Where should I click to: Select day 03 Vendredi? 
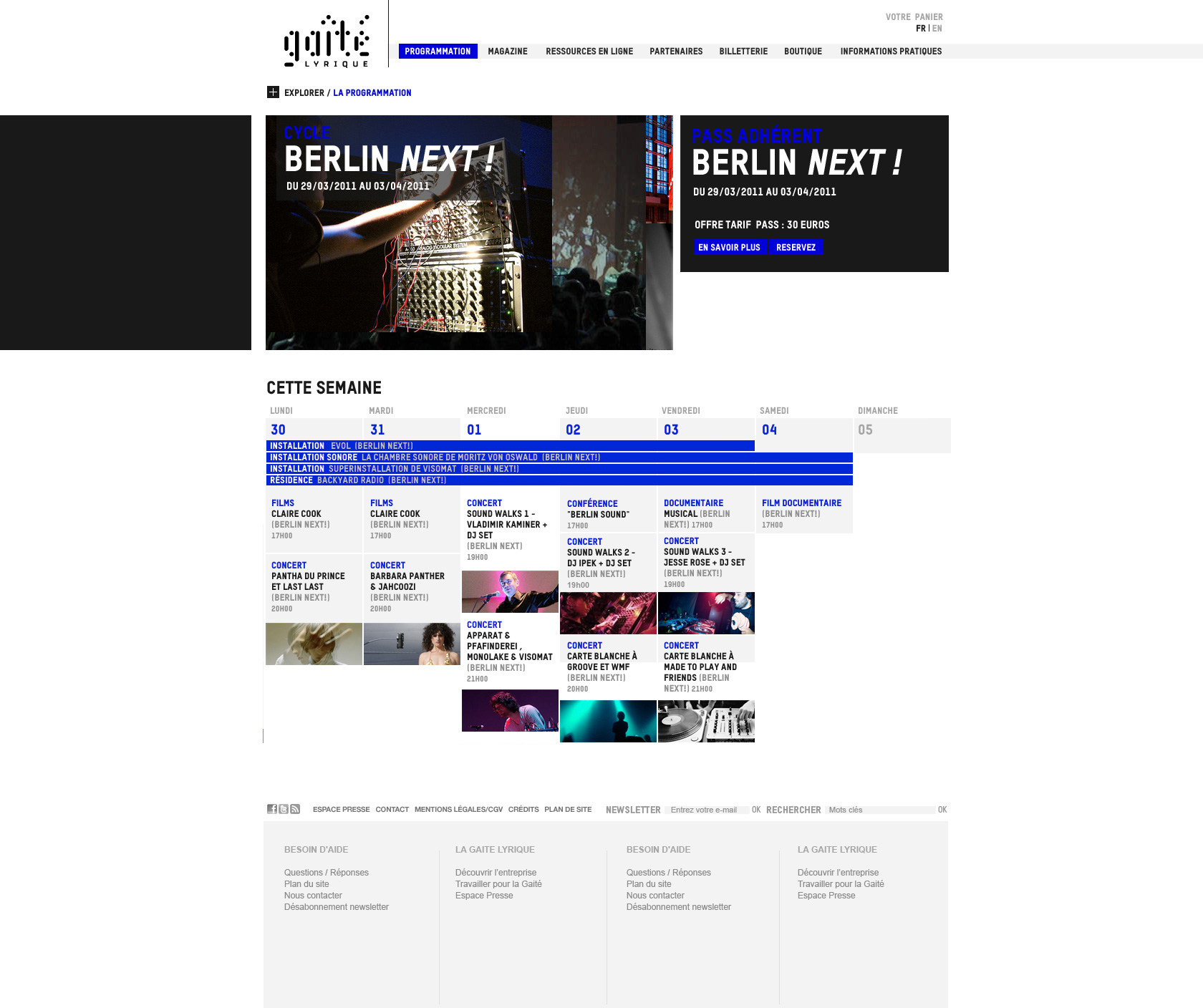[x=706, y=430]
